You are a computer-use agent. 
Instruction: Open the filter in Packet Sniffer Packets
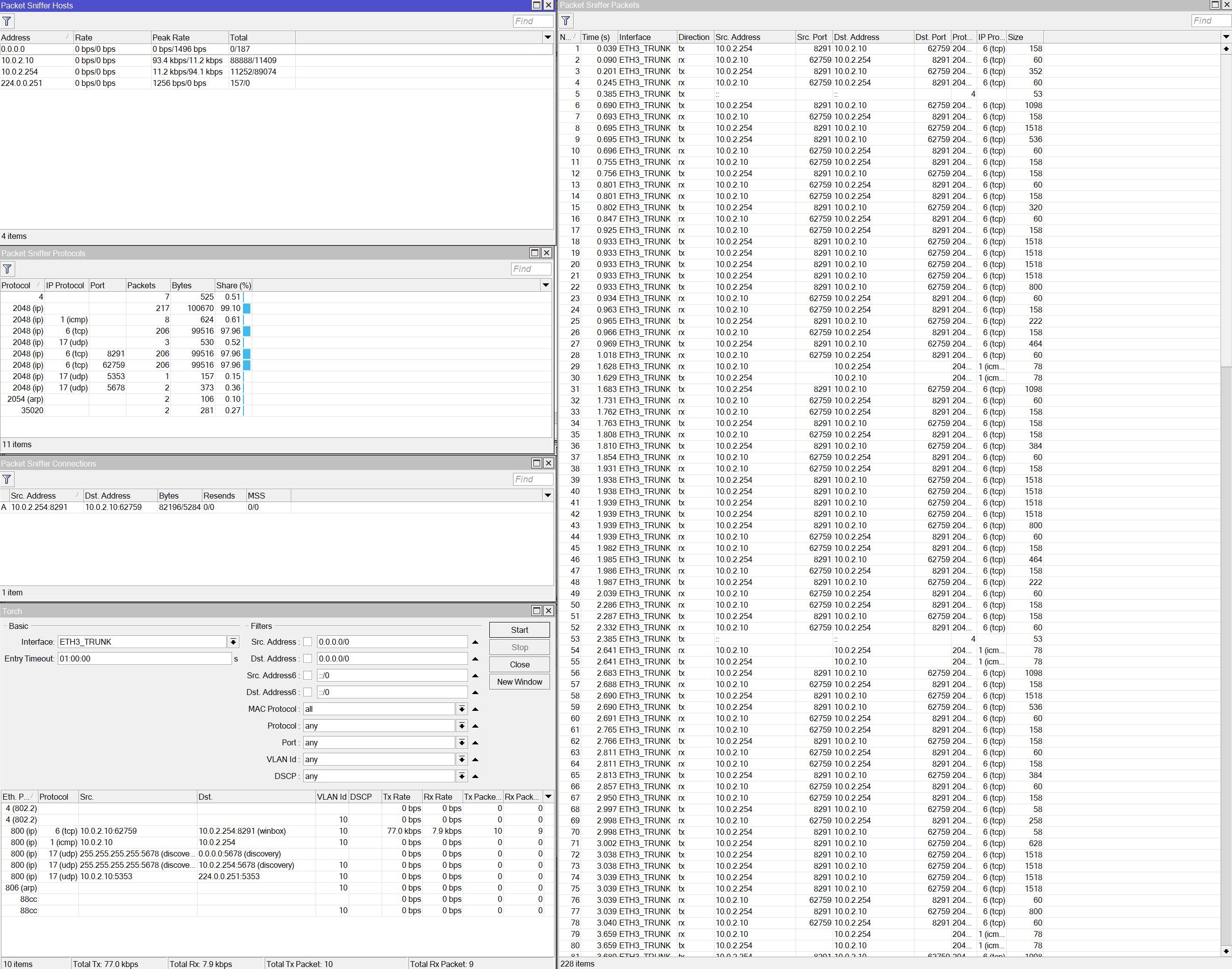tap(565, 20)
